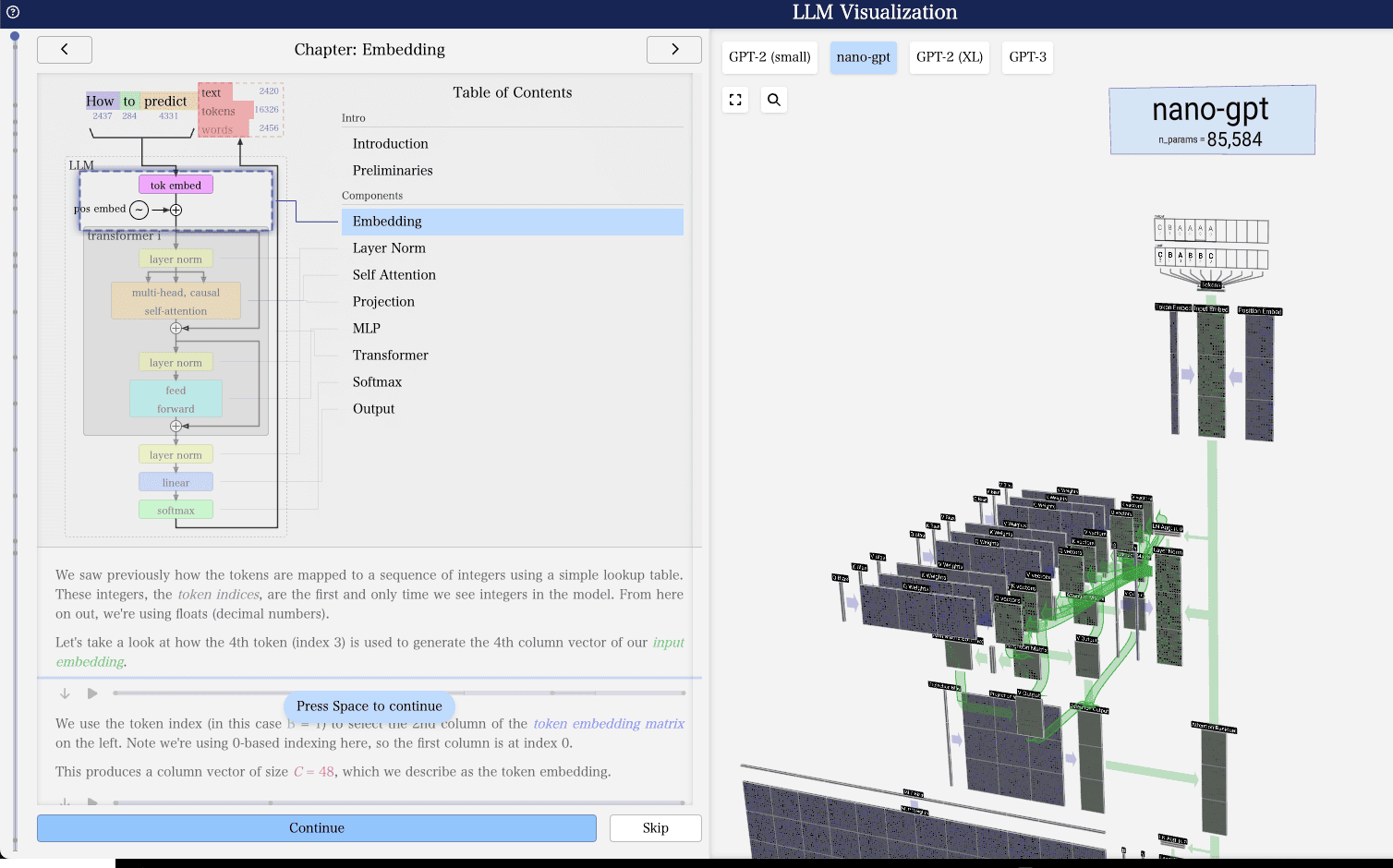The width and height of the screenshot is (1393, 868).
Task: Switch model to GPT-2 (XL)
Action: (x=949, y=57)
